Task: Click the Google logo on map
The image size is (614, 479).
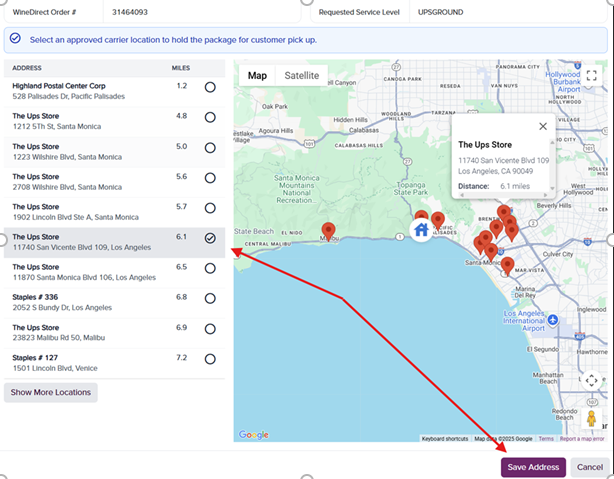Action: click(x=254, y=434)
